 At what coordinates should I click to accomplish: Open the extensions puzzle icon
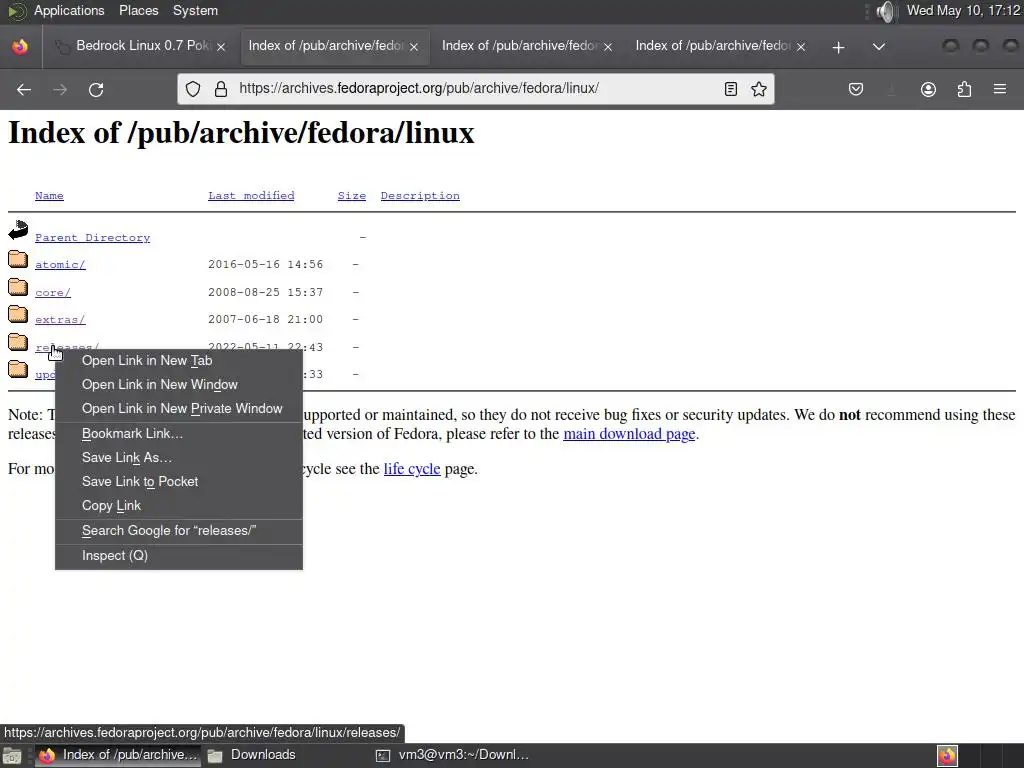tap(964, 89)
